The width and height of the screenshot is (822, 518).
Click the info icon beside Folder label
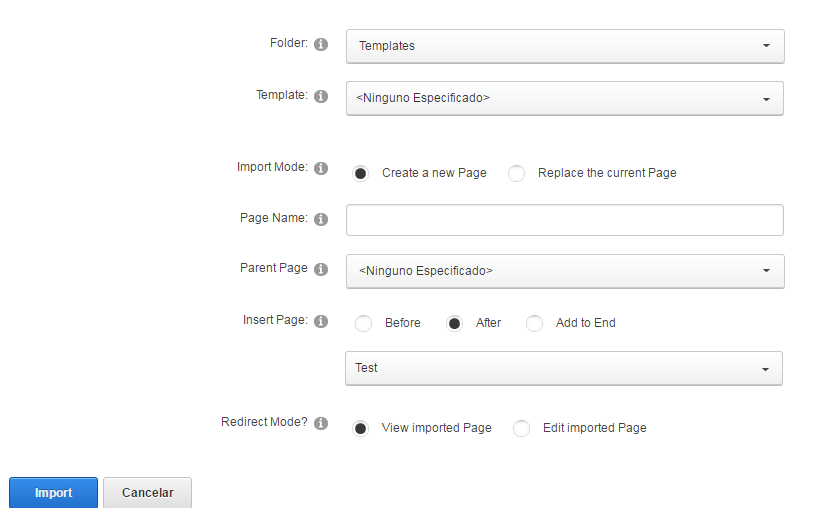point(321,45)
